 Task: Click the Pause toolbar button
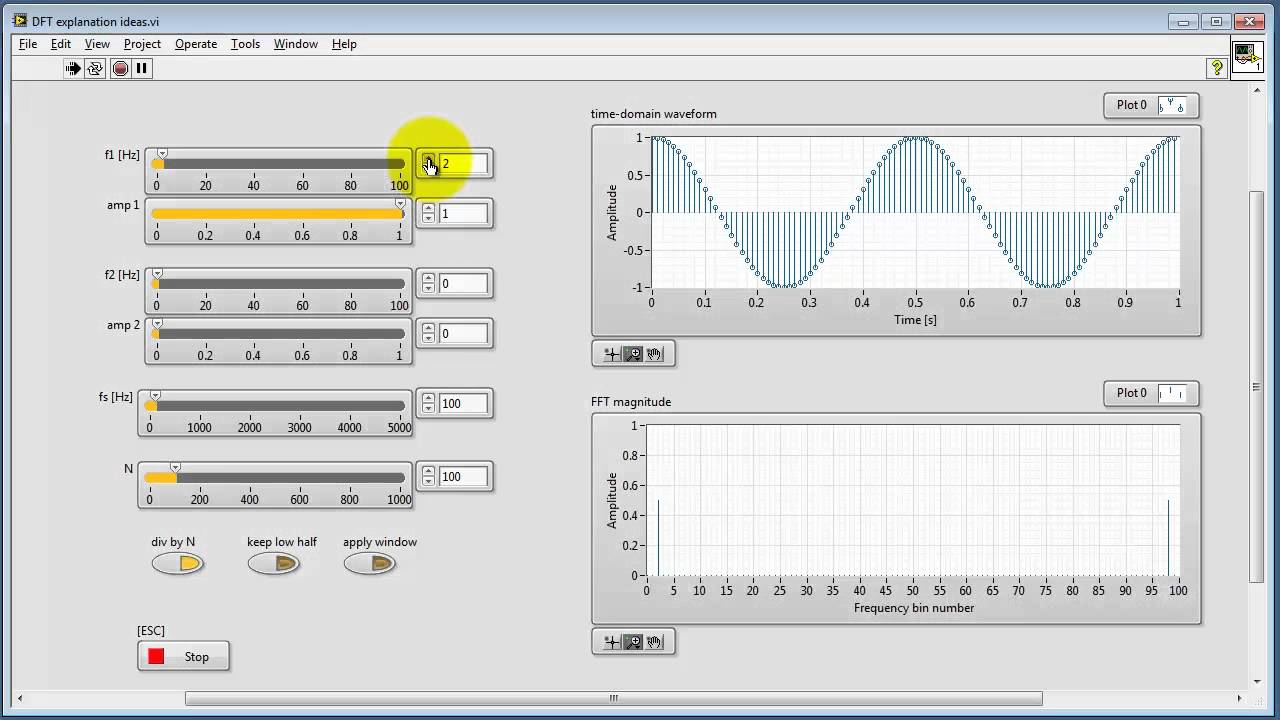point(142,68)
